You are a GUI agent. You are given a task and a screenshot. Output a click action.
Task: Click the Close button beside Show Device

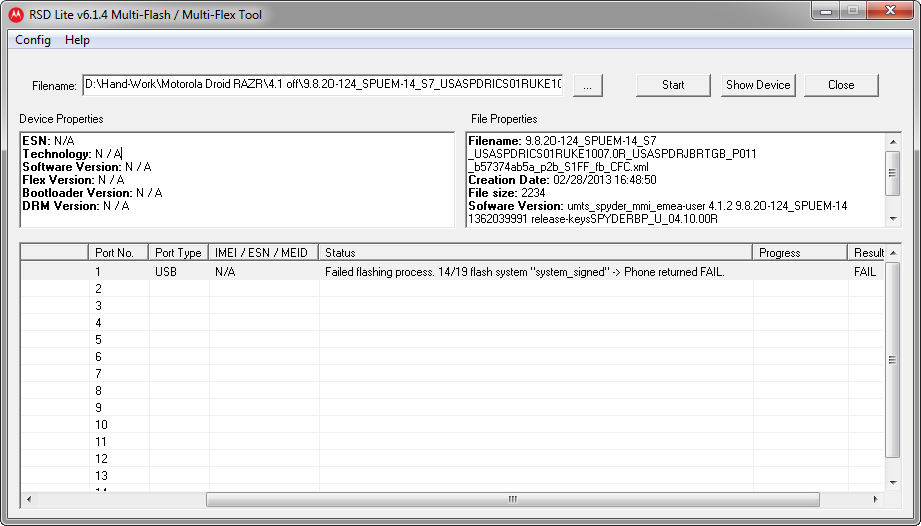pos(841,85)
